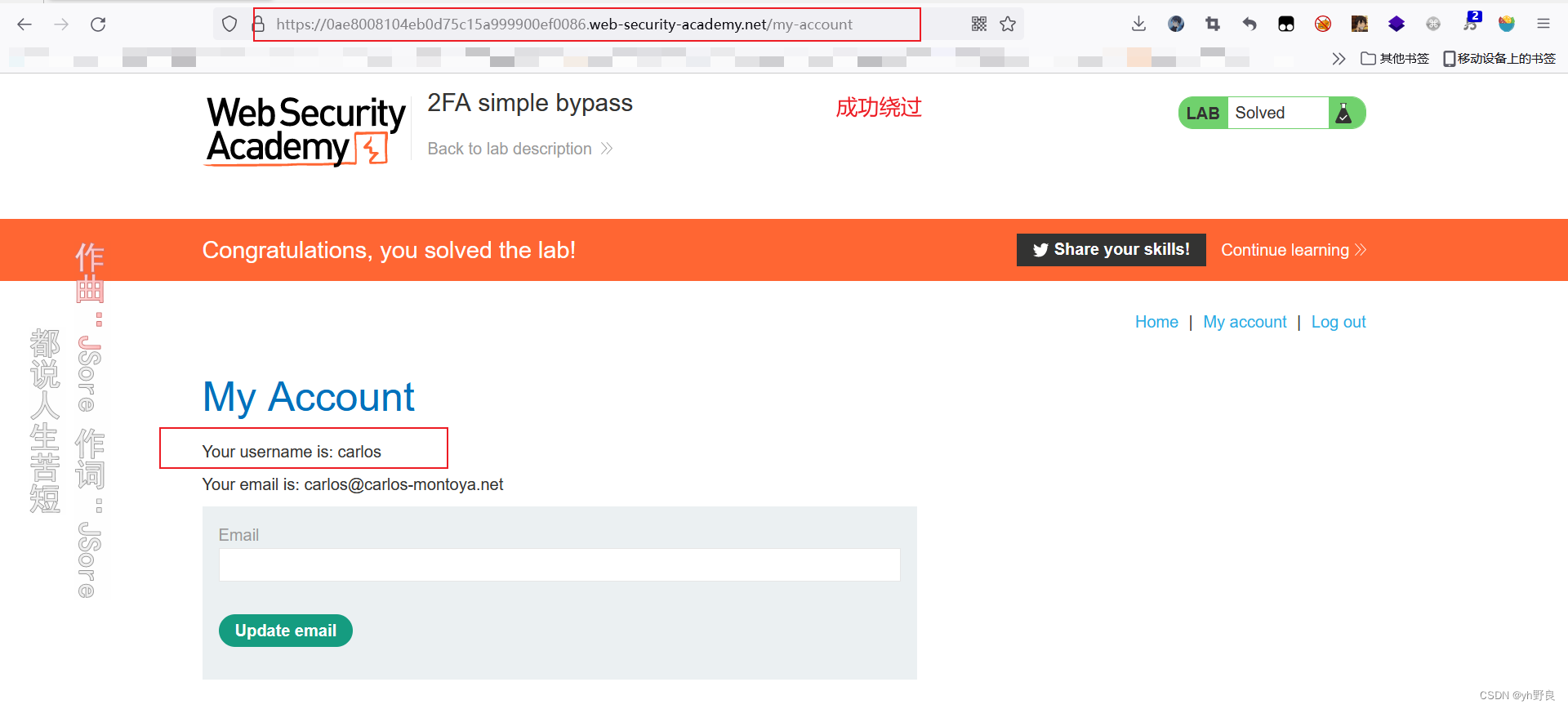Click the LAB Solved status flask icon
1568x709 pixels.
1343,113
